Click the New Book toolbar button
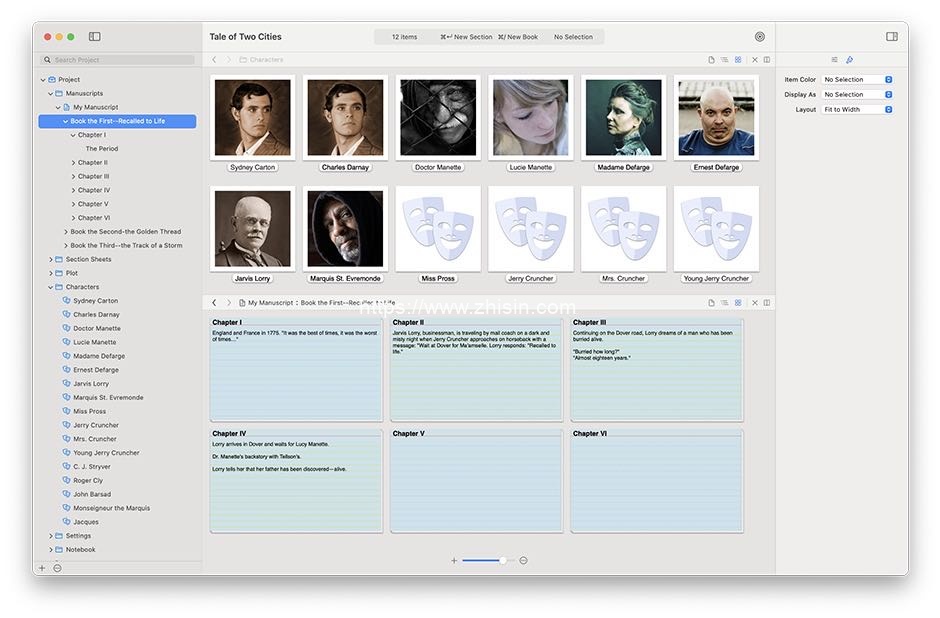This screenshot has width=940, height=618. pyautogui.click(x=517, y=37)
